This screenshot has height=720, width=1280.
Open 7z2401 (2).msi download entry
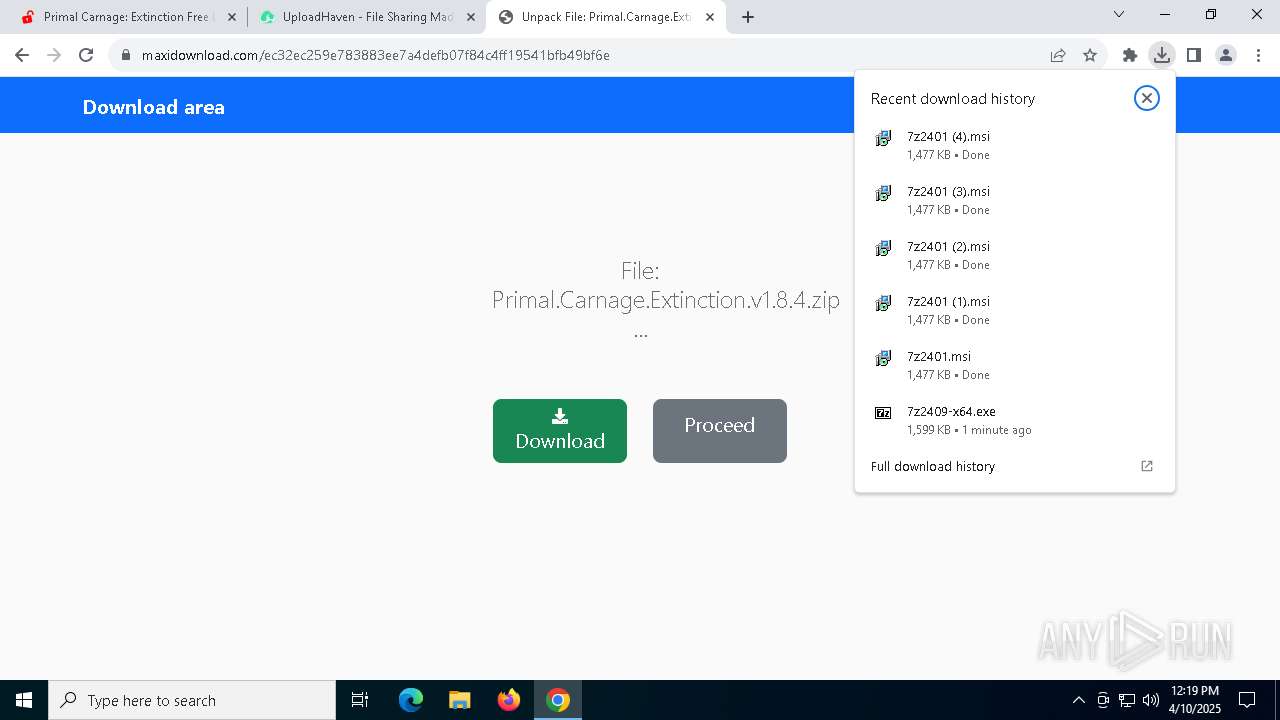point(1015,256)
